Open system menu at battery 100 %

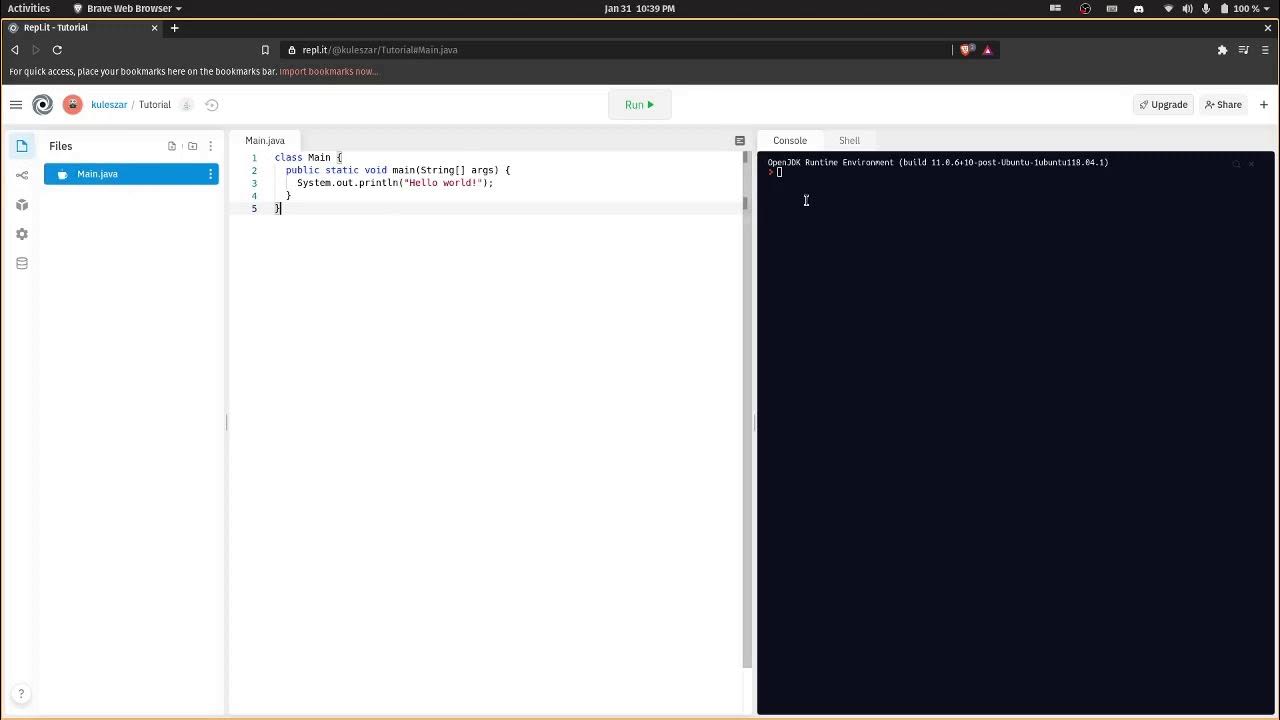1244,8
